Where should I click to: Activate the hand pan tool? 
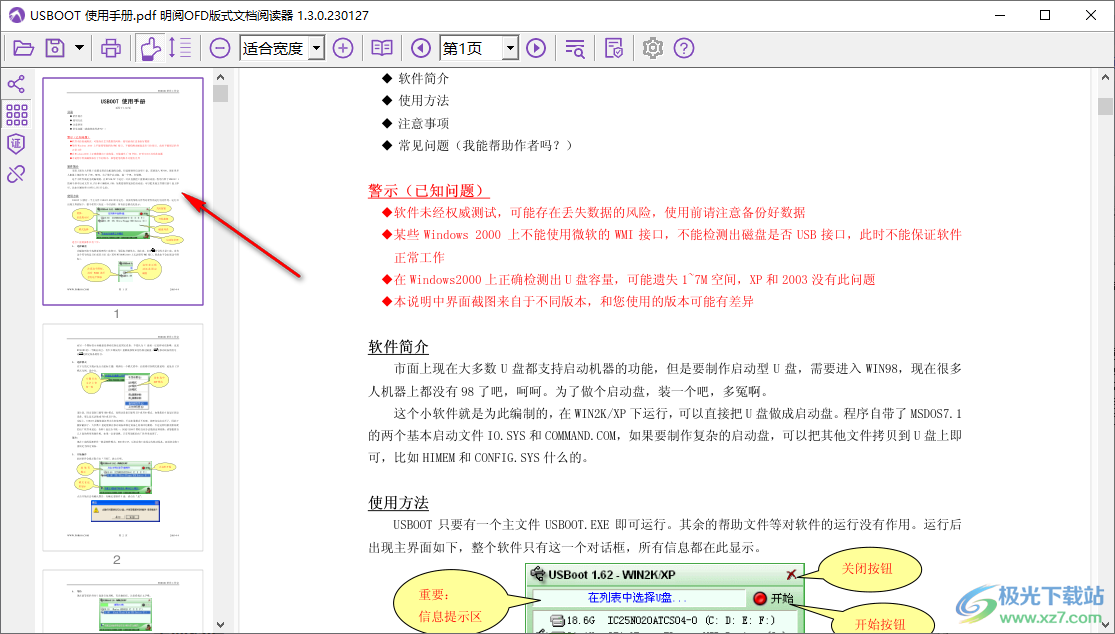pyautogui.click(x=150, y=48)
